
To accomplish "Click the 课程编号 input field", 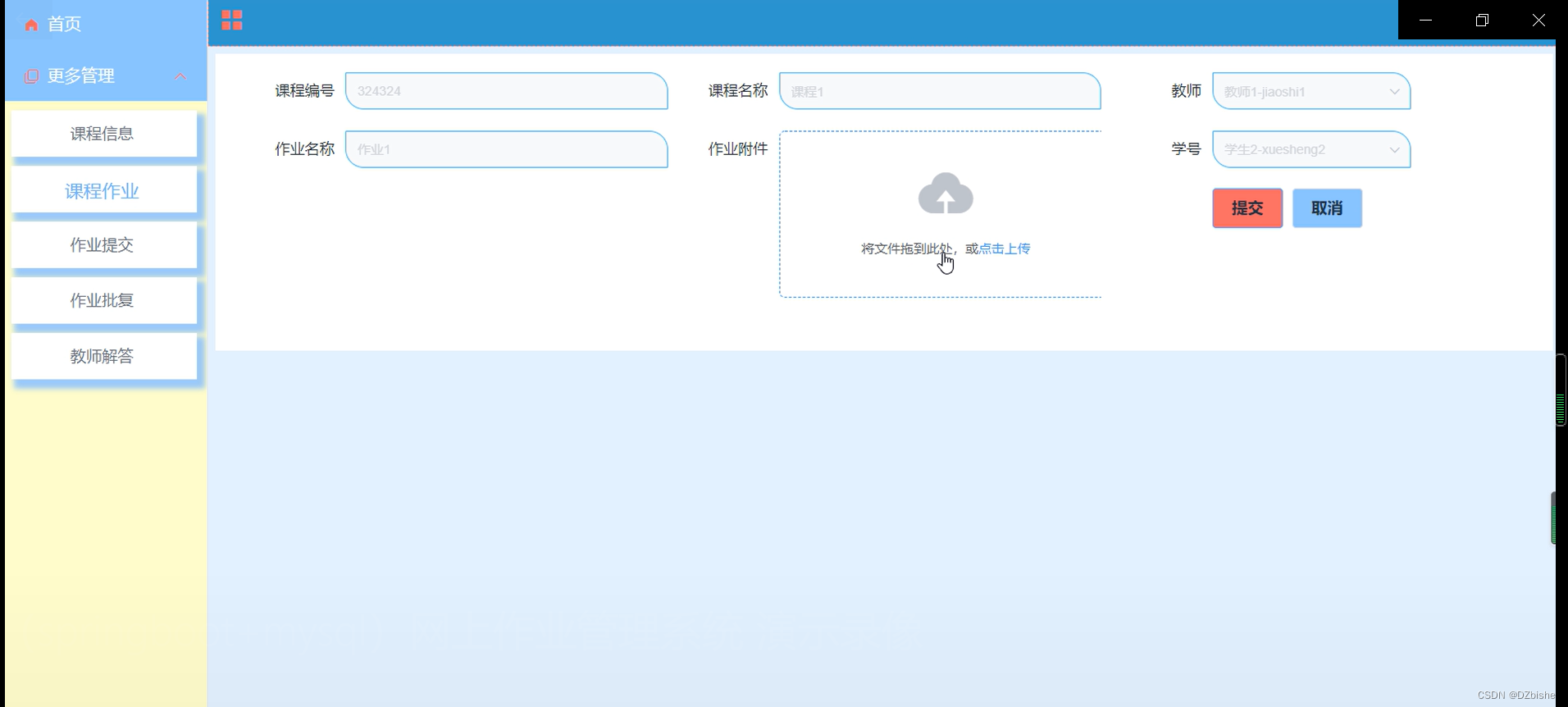I will click(507, 91).
